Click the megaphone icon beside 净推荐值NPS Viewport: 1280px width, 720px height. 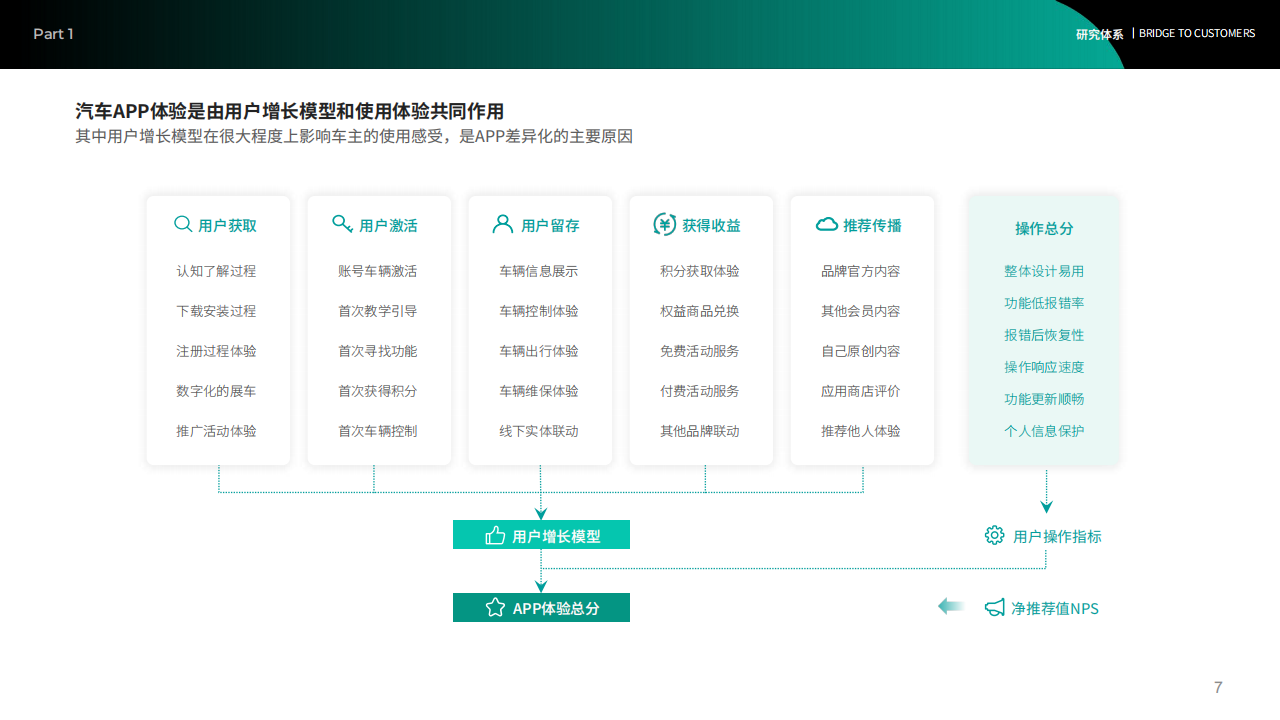point(995,607)
